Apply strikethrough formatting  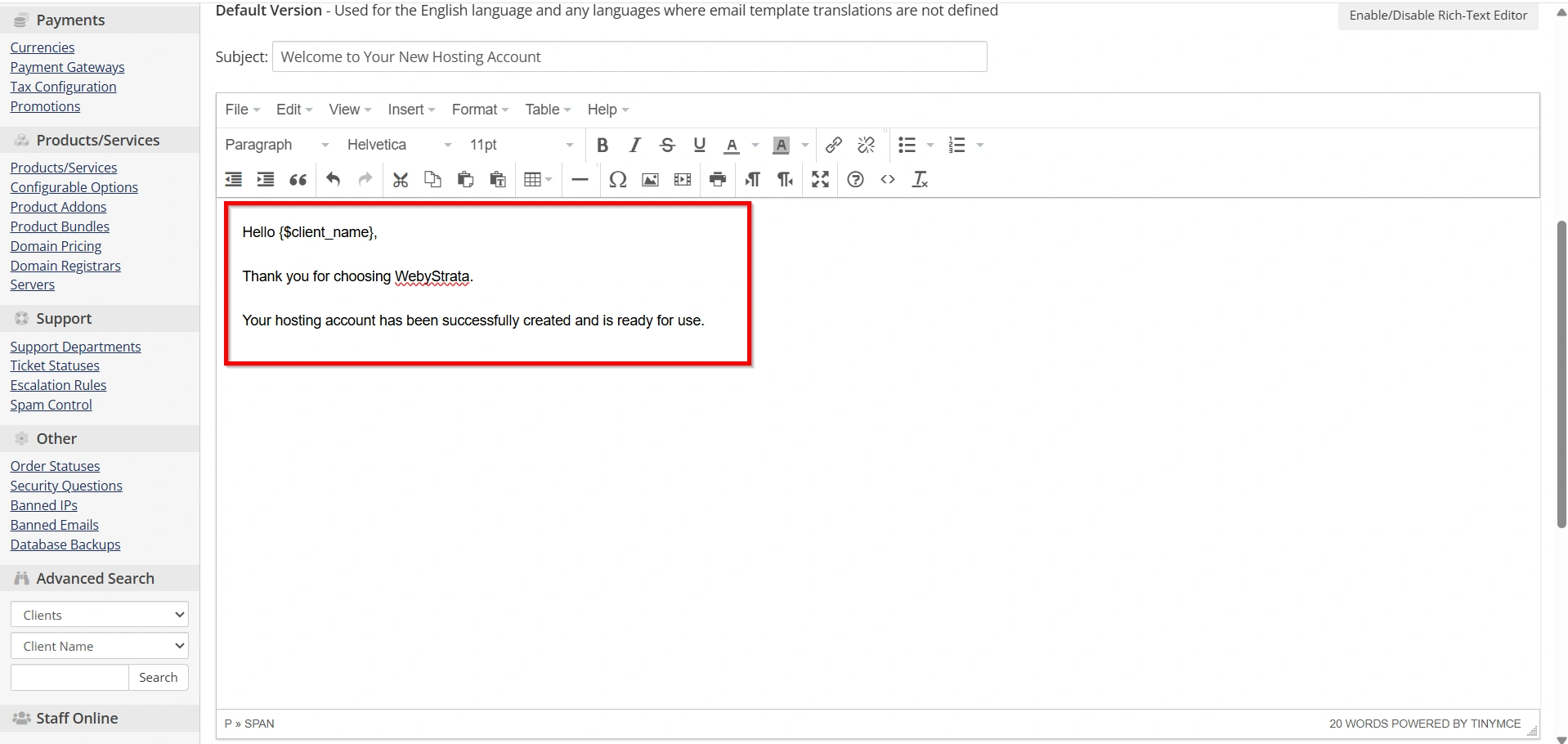coord(667,146)
